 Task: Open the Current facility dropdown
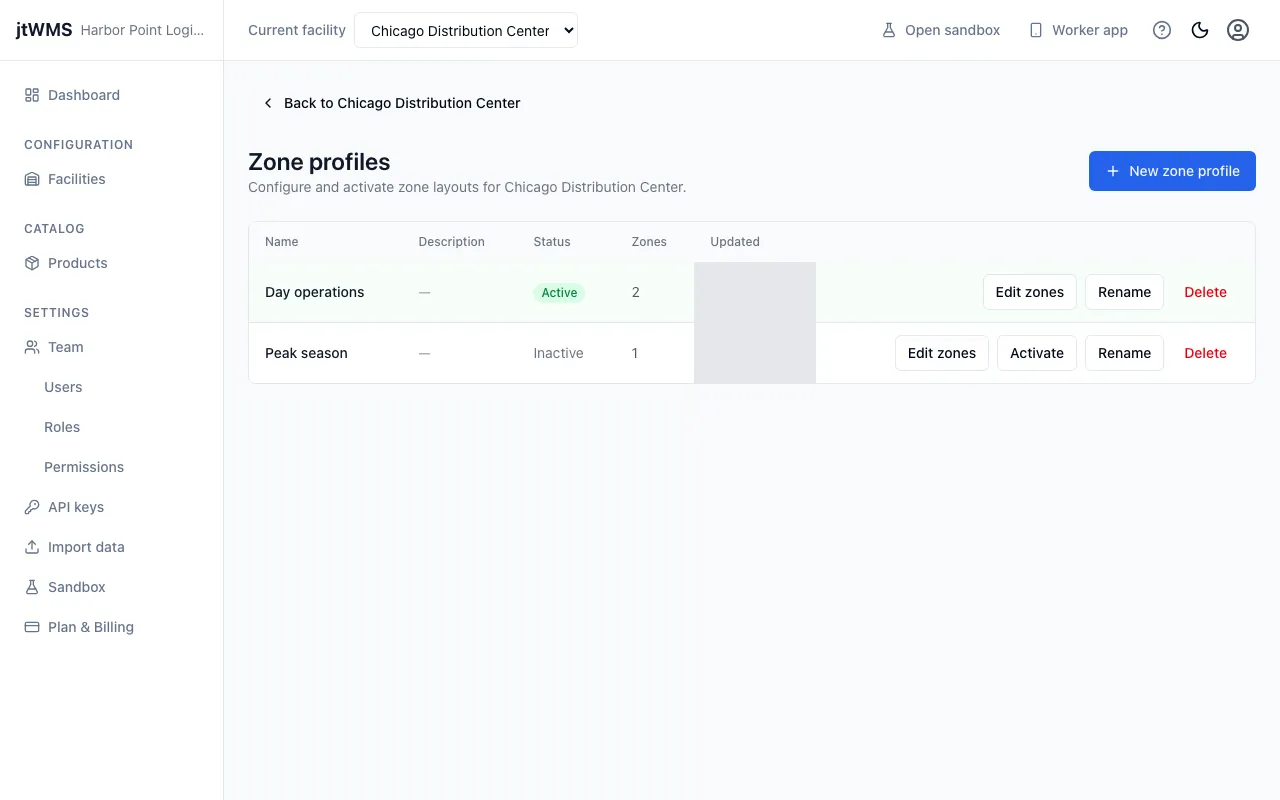tap(466, 30)
